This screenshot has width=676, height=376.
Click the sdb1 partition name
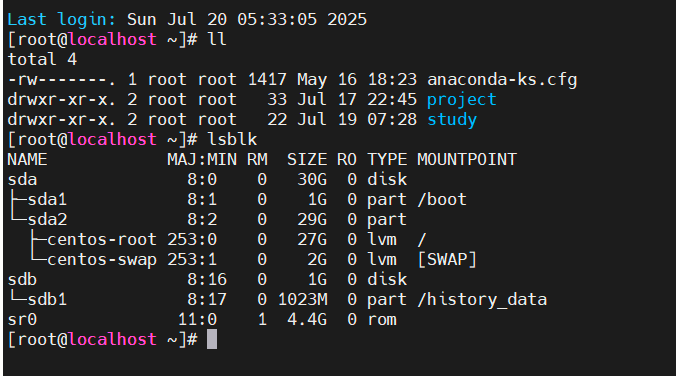point(47,300)
